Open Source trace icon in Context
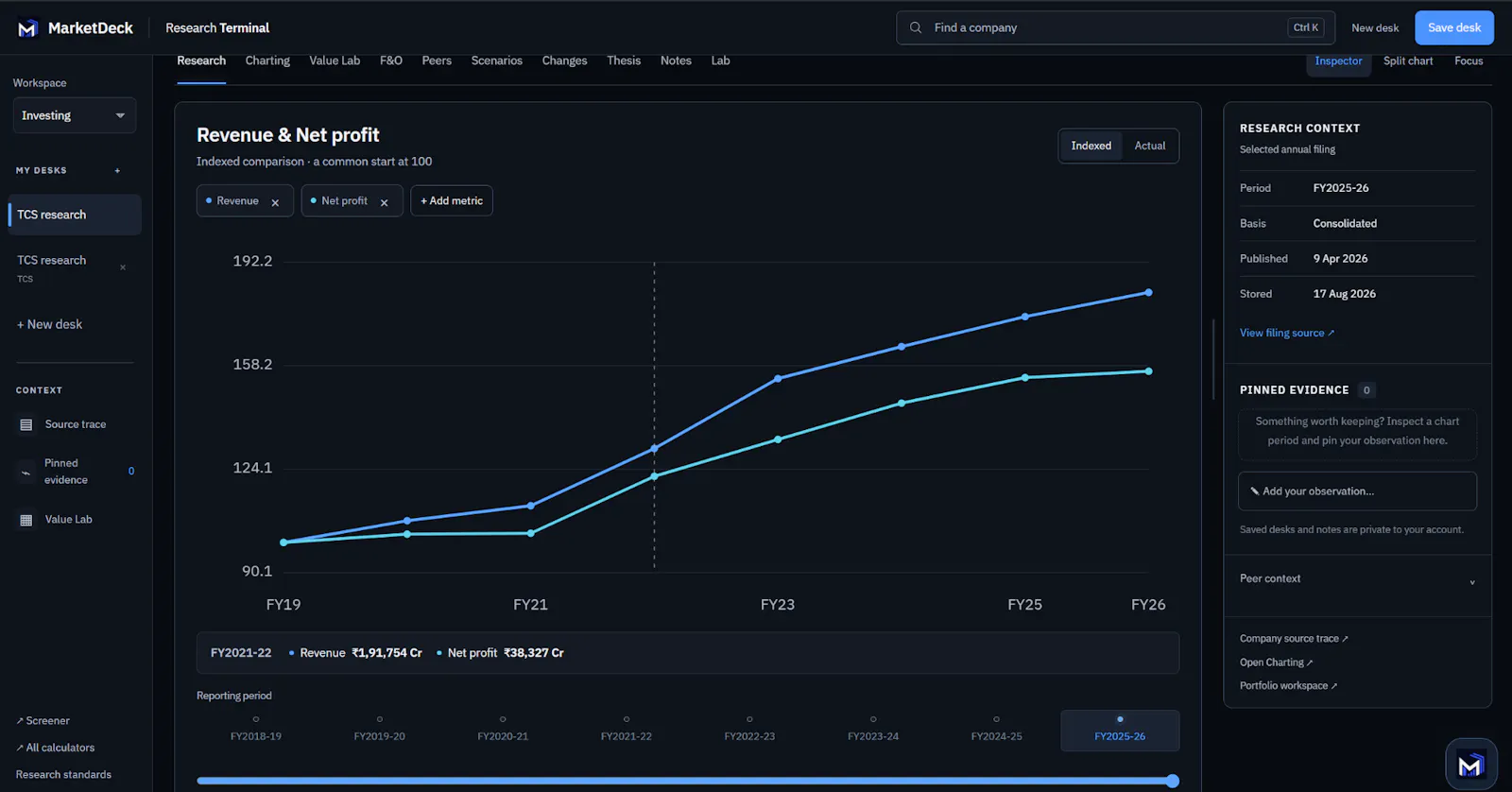Viewport: 1512px width, 792px height. 26,425
